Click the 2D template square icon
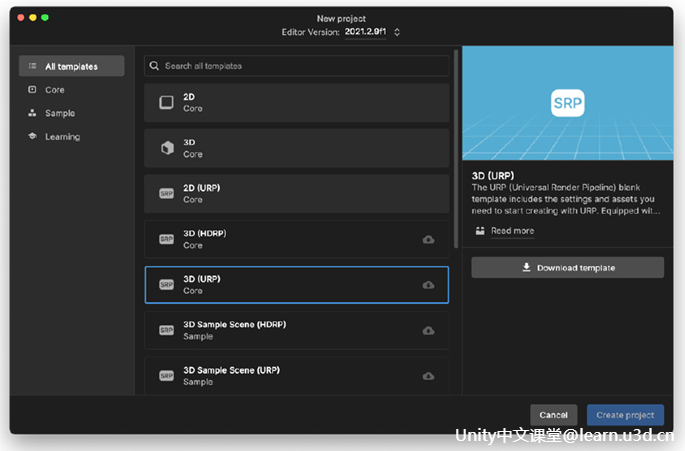The width and height of the screenshot is (685, 451). (167, 102)
